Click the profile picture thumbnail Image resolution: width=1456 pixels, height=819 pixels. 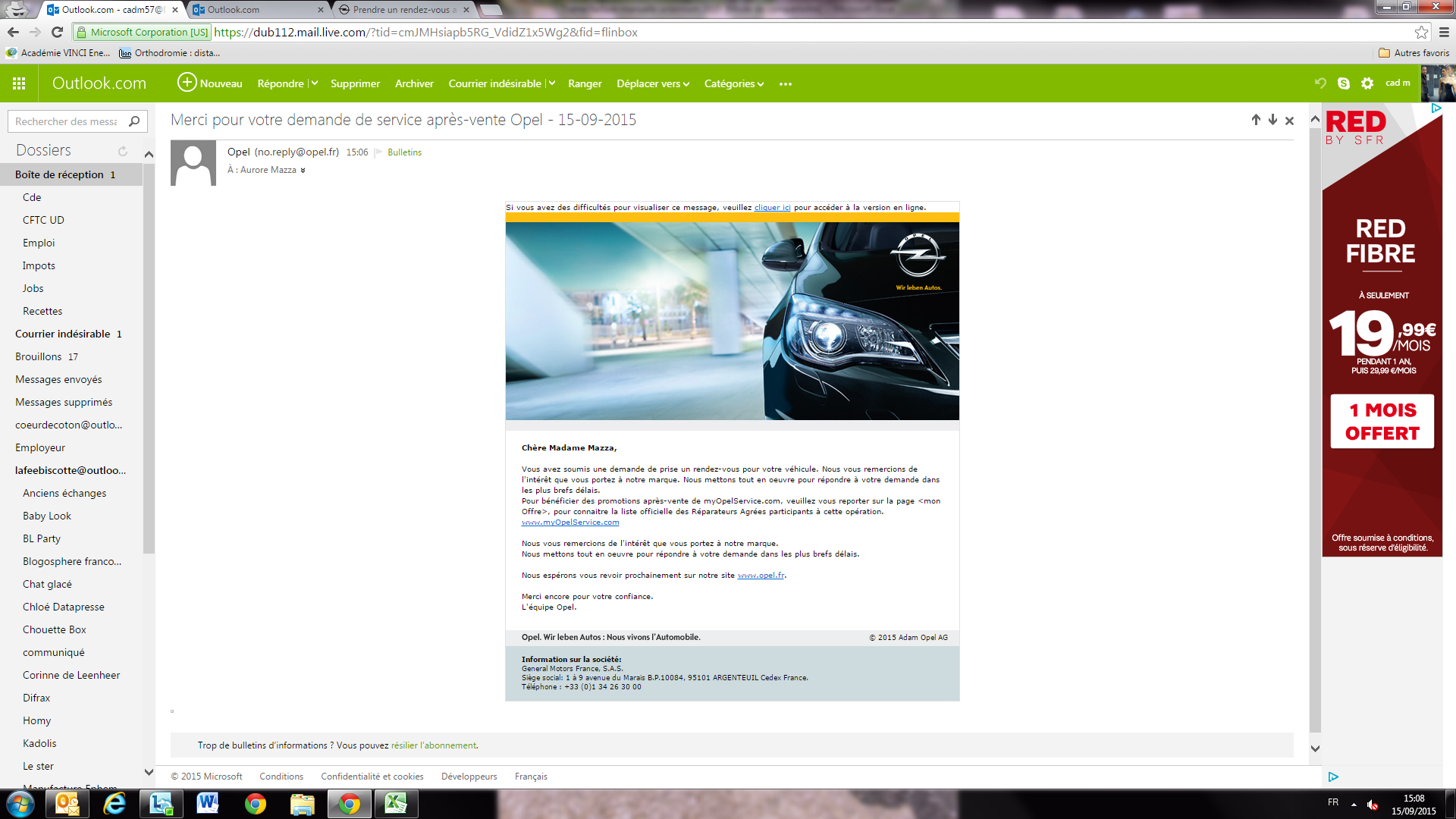click(x=1438, y=83)
